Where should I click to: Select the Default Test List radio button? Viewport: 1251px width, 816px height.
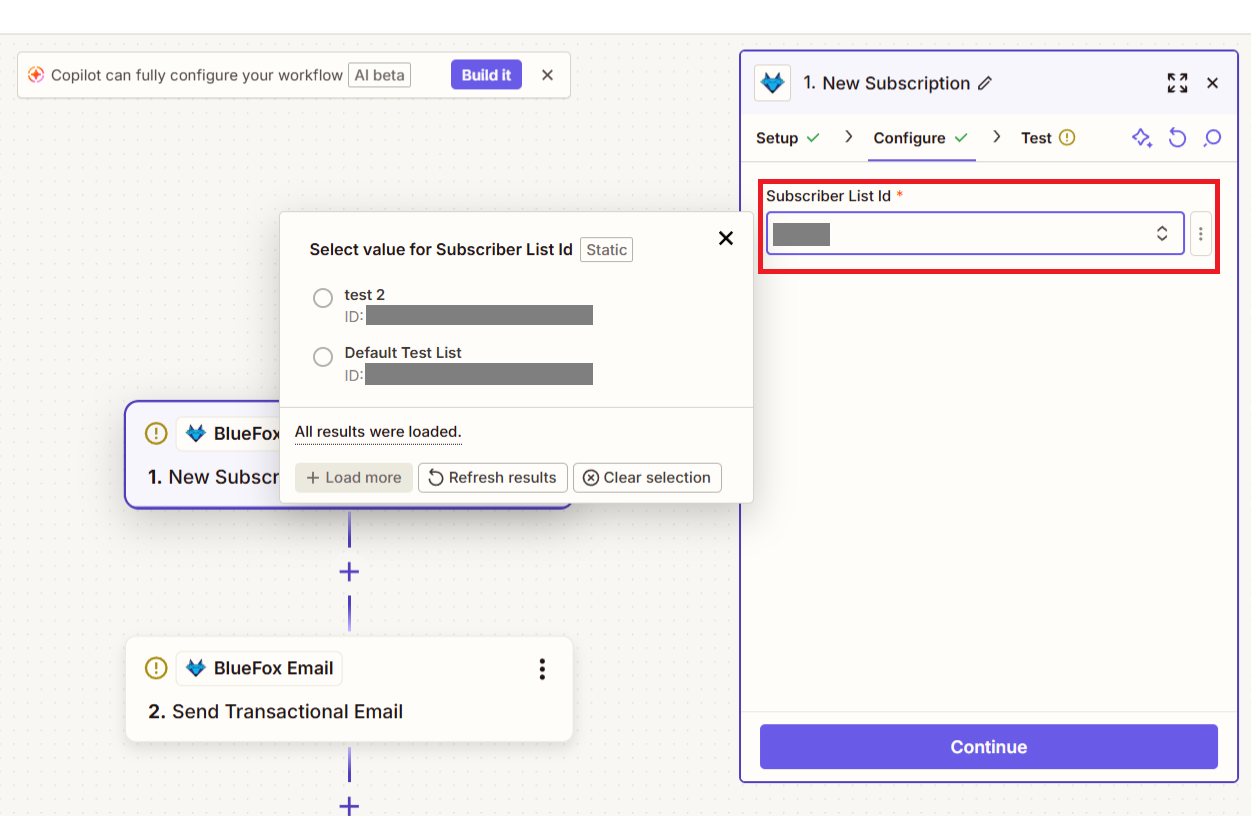point(323,357)
